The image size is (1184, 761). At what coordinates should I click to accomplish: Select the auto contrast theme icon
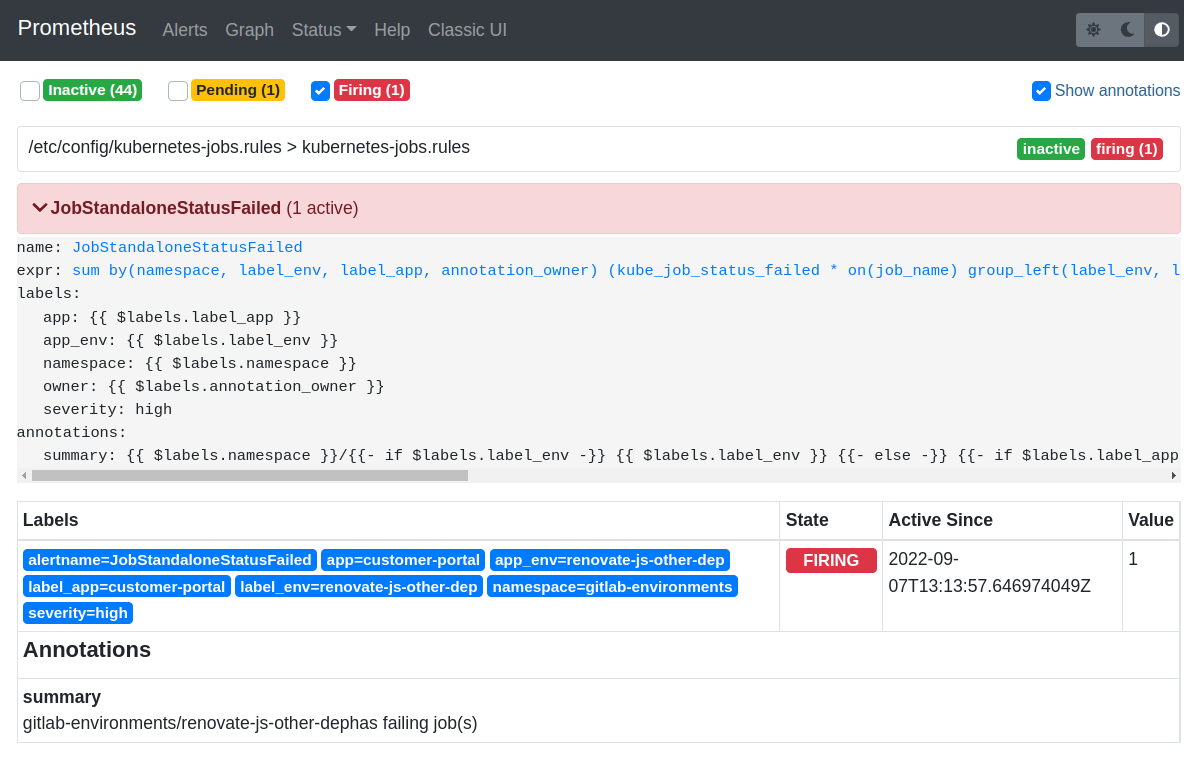pos(1161,30)
